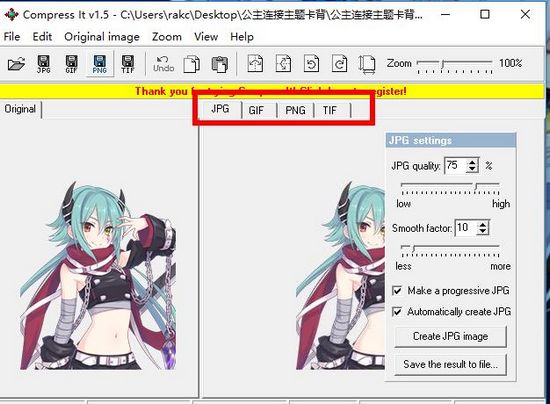Screen dimensions: 550x404
Task: Click the original image preview
Action: [x=99, y=276]
